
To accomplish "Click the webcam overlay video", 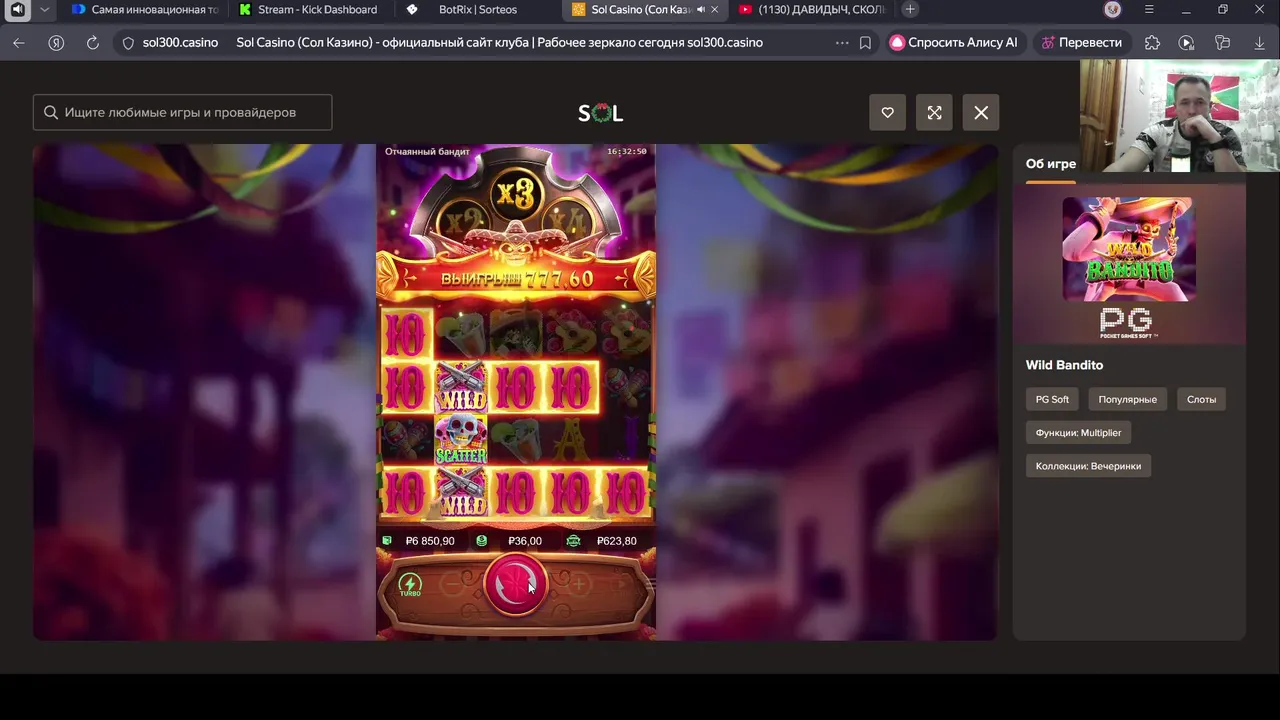I will coord(1180,116).
